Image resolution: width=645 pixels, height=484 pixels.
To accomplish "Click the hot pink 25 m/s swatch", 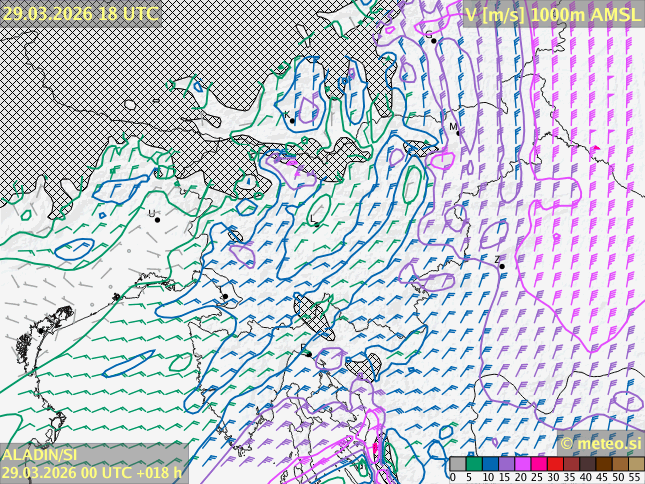I will [x=538, y=464].
